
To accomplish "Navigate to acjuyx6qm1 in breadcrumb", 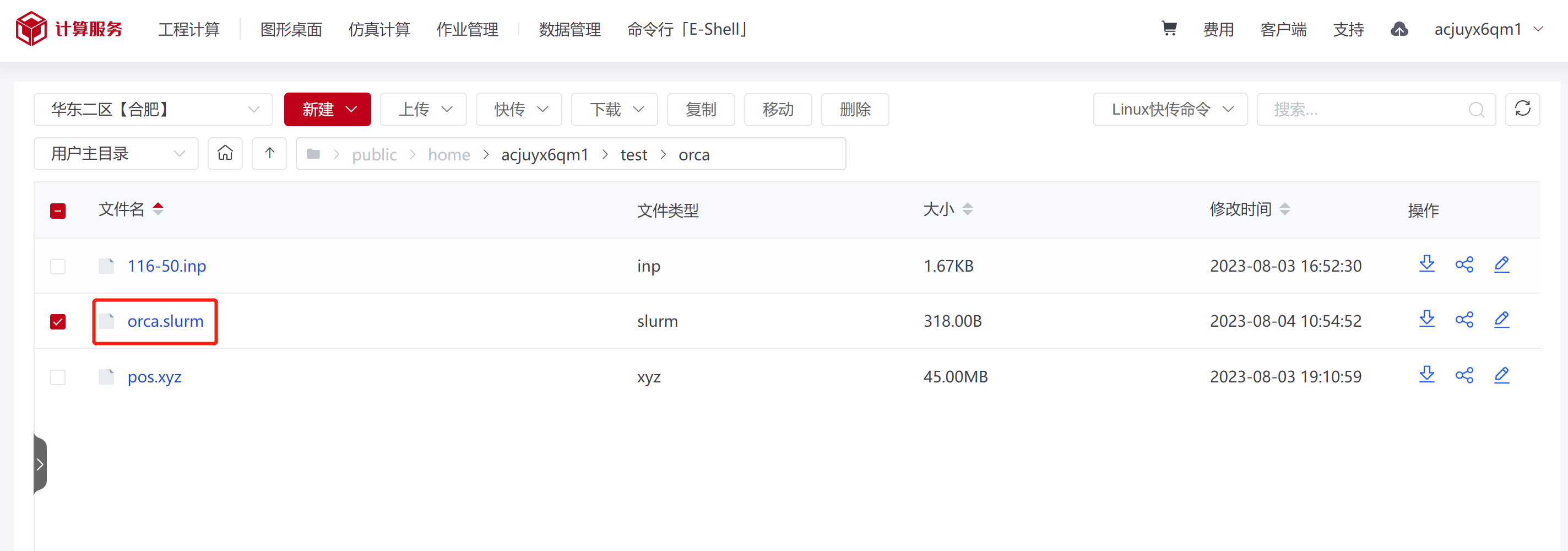I will coord(545,155).
